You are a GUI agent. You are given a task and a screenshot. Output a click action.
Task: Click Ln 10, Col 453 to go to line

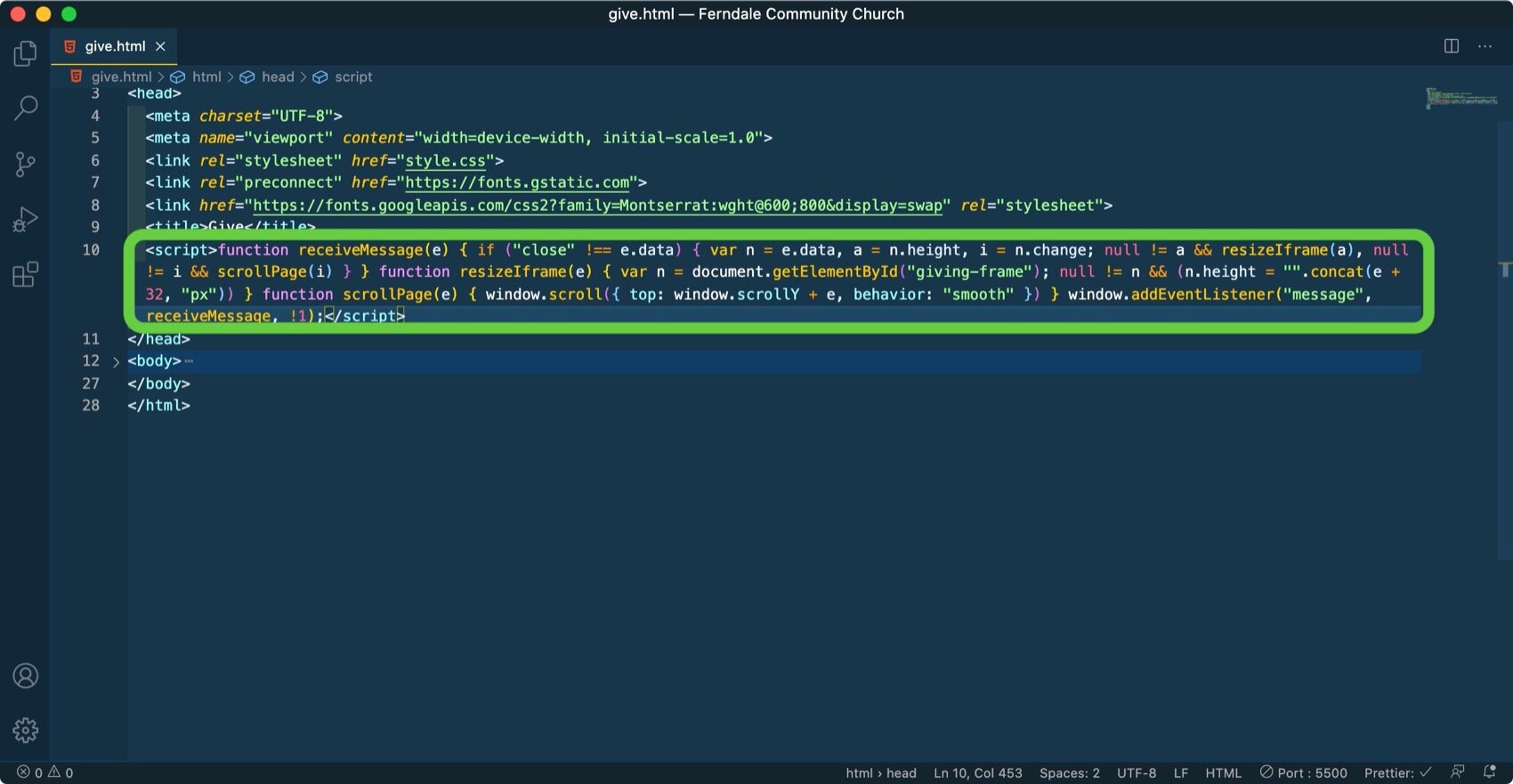(977, 772)
